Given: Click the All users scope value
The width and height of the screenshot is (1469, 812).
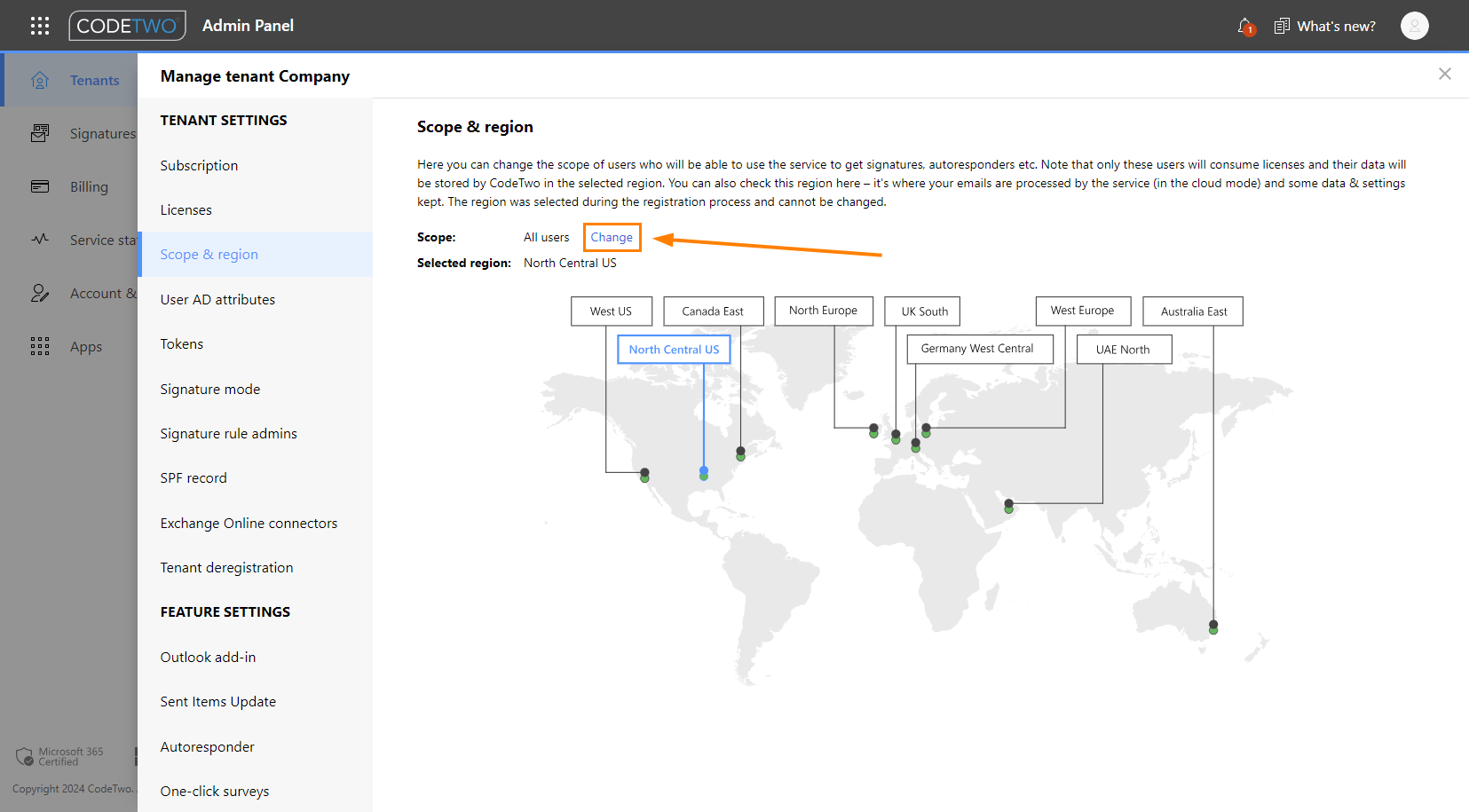Looking at the screenshot, I should point(546,237).
